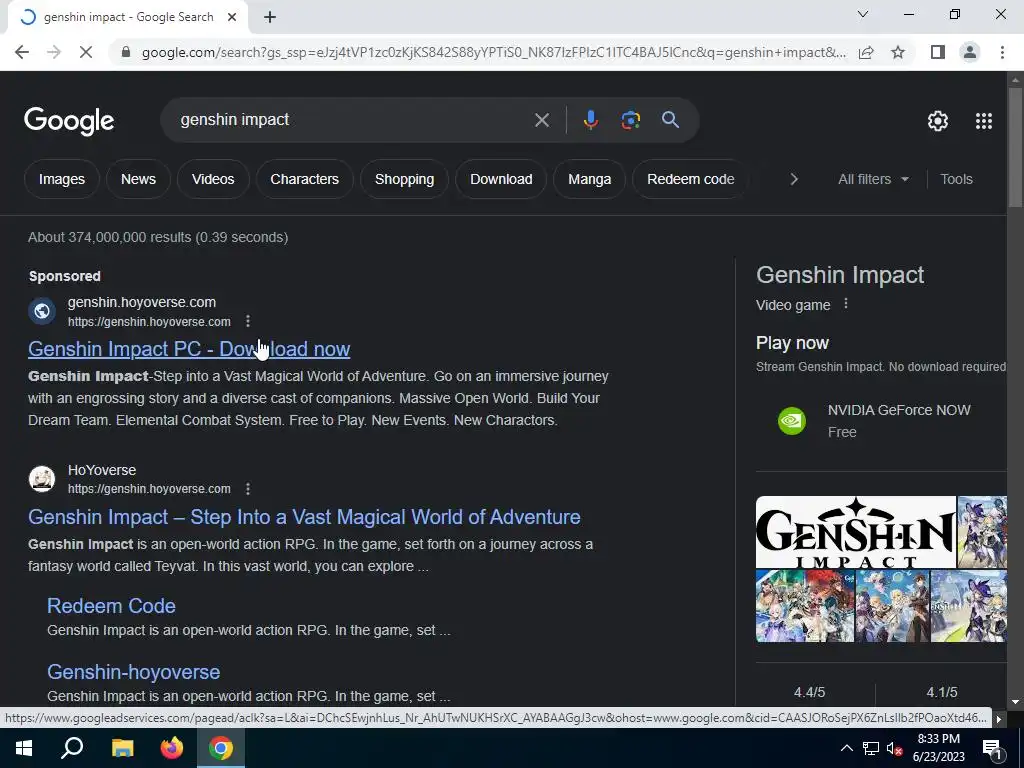Viewport: 1024px width, 768px height.
Task: Open the network tray icon
Action: (x=871, y=748)
